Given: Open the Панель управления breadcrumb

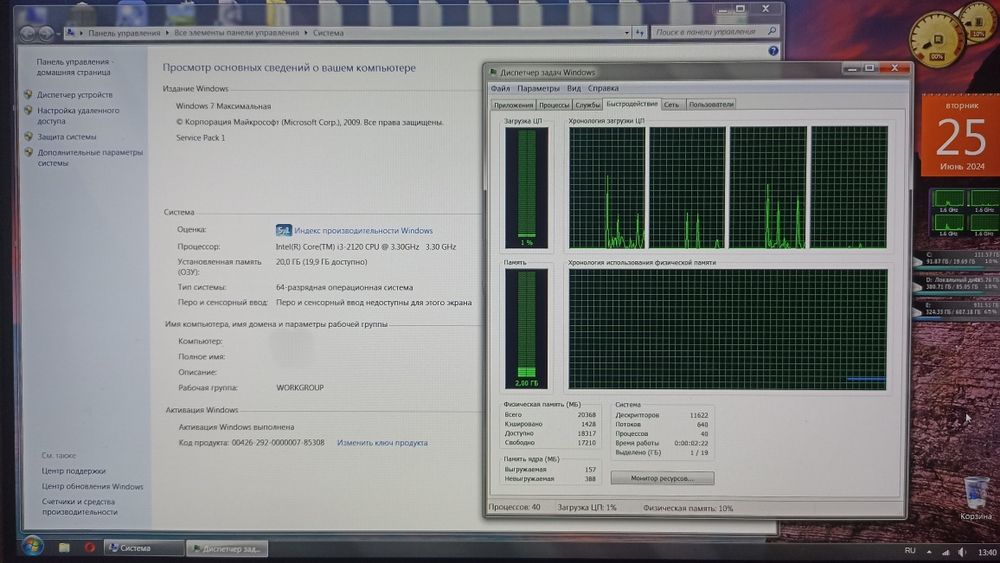Looking at the screenshot, I should [x=124, y=33].
